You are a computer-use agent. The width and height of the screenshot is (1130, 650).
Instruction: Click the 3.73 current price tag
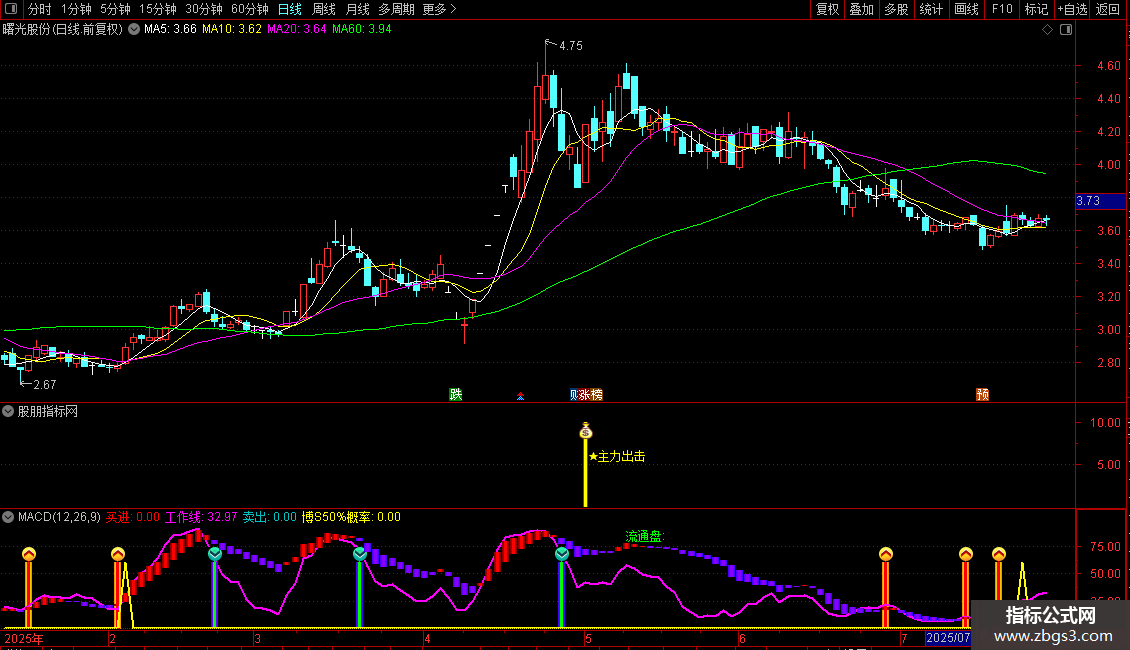(x=1100, y=201)
